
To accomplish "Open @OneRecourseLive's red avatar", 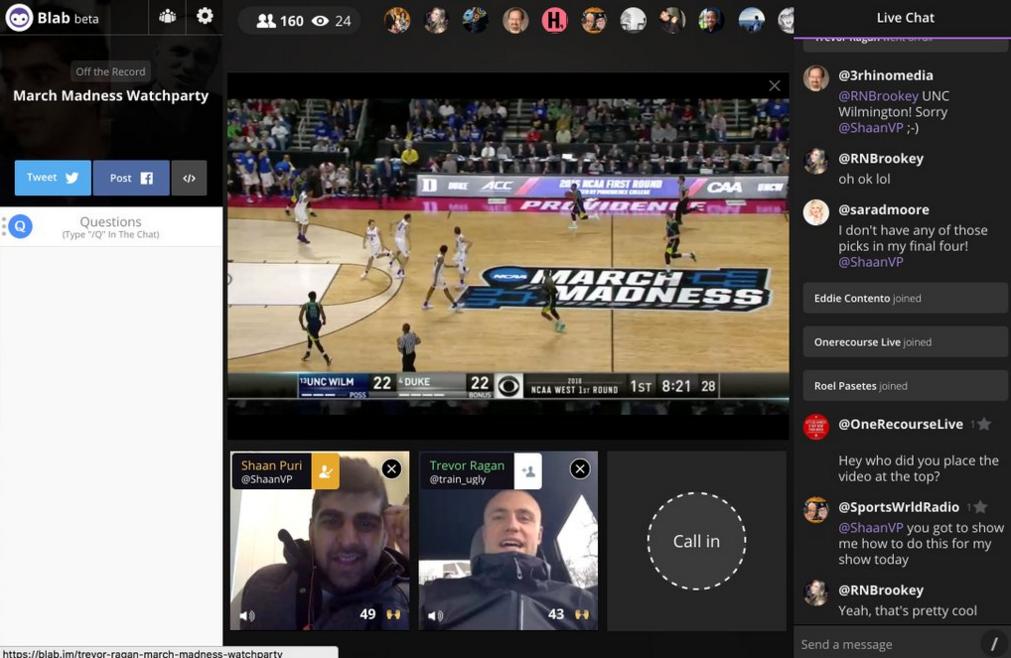I will pyautogui.click(x=816, y=427).
